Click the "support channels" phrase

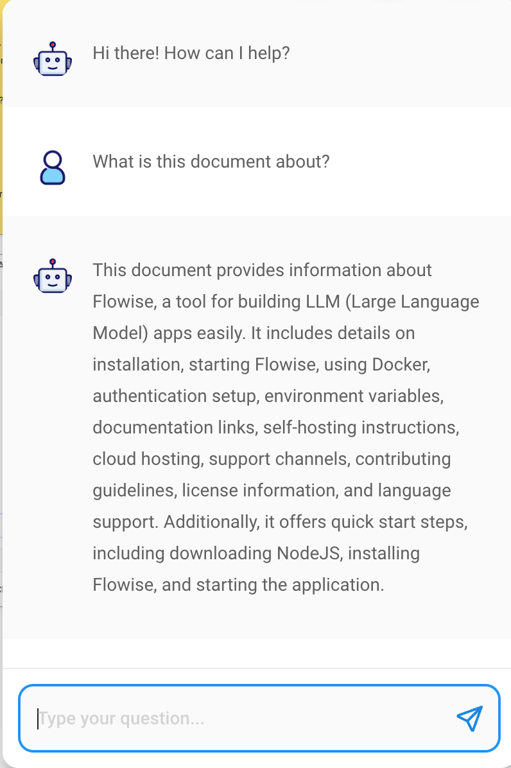point(279,459)
